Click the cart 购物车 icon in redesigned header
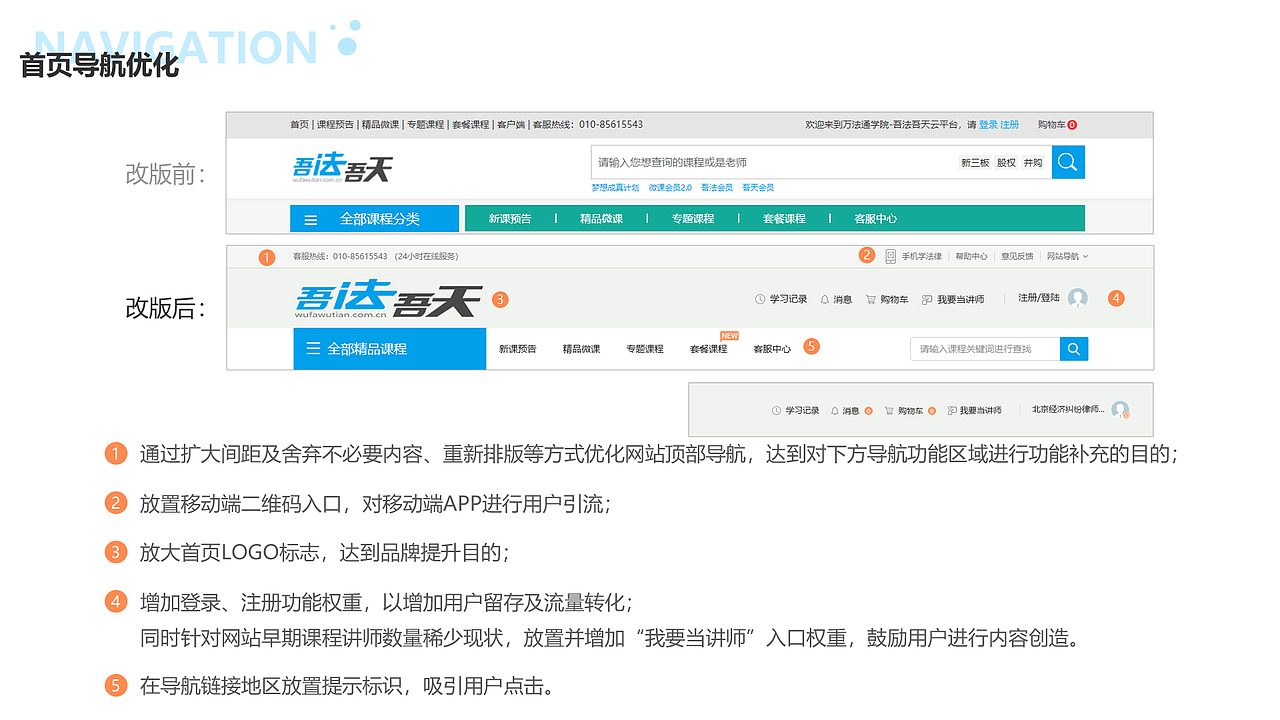The image size is (1280, 720). [x=871, y=299]
